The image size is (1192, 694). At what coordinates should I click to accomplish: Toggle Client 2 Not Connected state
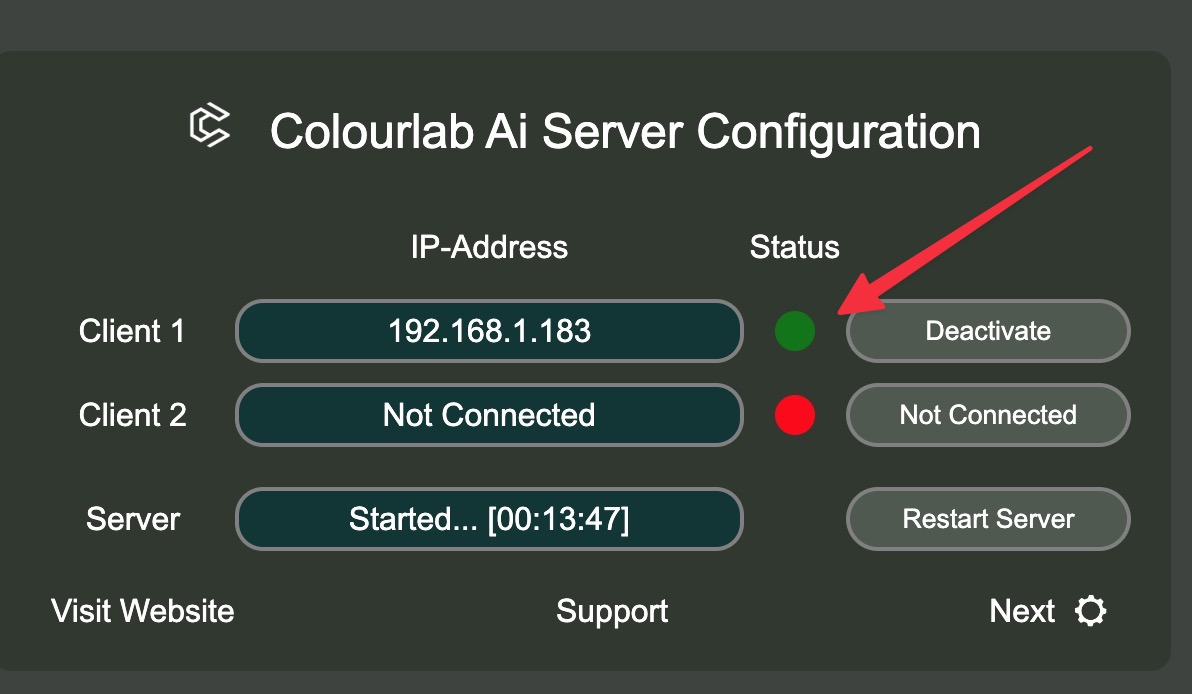click(x=987, y=415)
